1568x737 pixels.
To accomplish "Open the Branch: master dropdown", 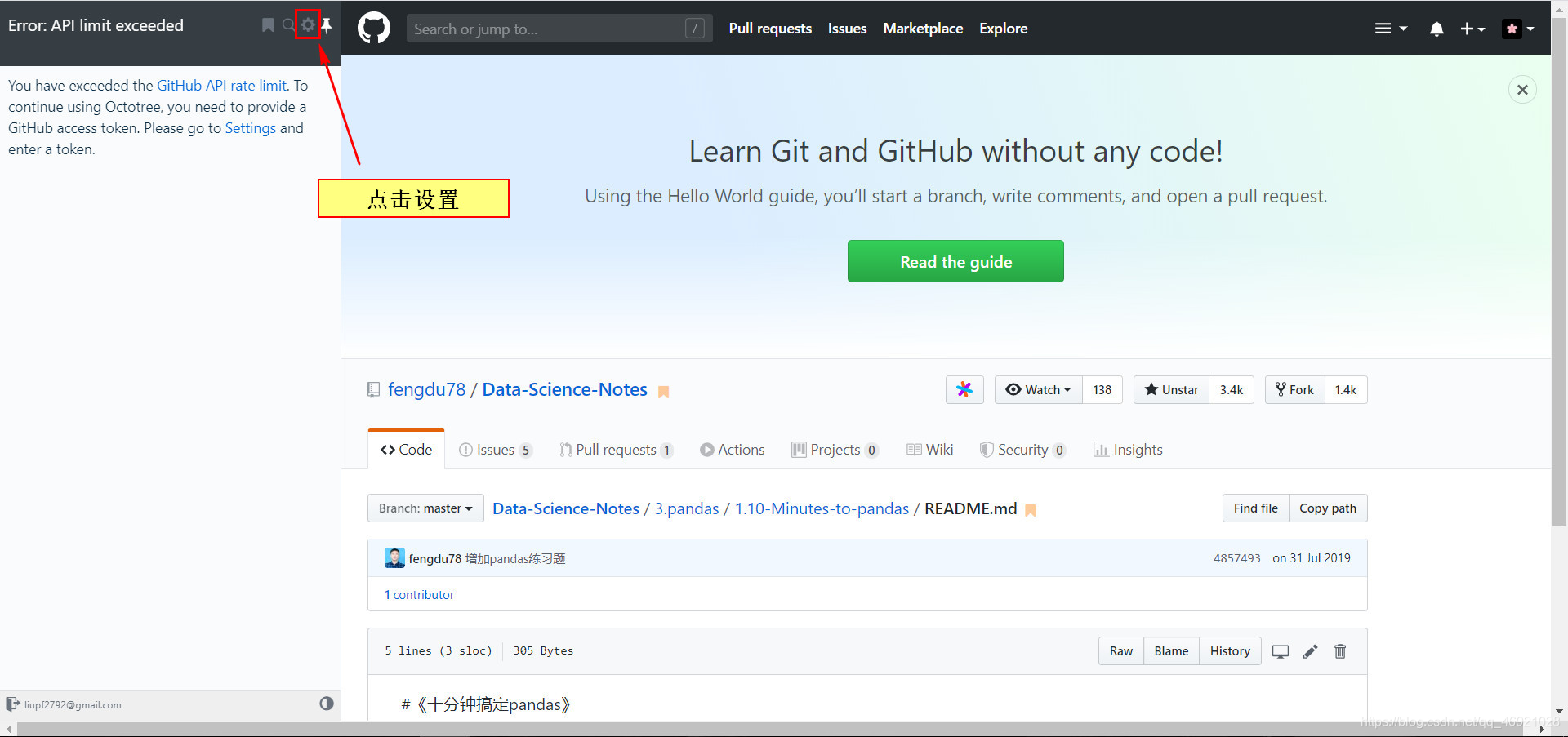I will point(425,508).
